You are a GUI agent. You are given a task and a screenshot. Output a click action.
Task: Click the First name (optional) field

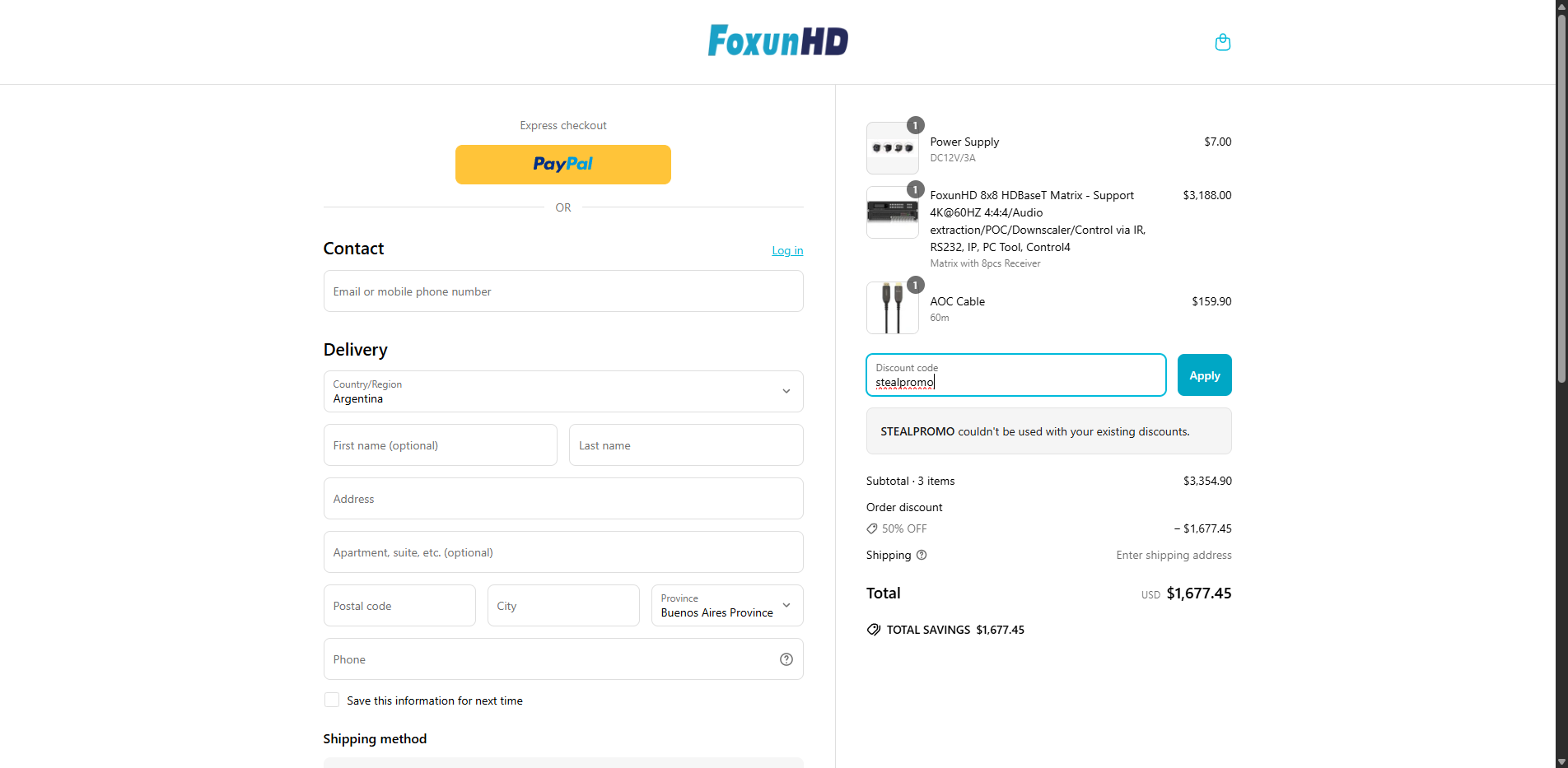(441, 445)
